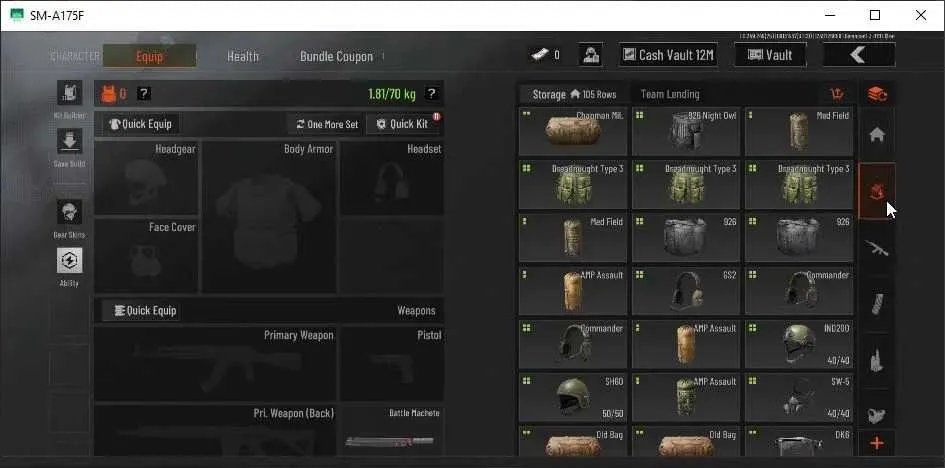Switch to the Health tab

click(x=243, y=56)
